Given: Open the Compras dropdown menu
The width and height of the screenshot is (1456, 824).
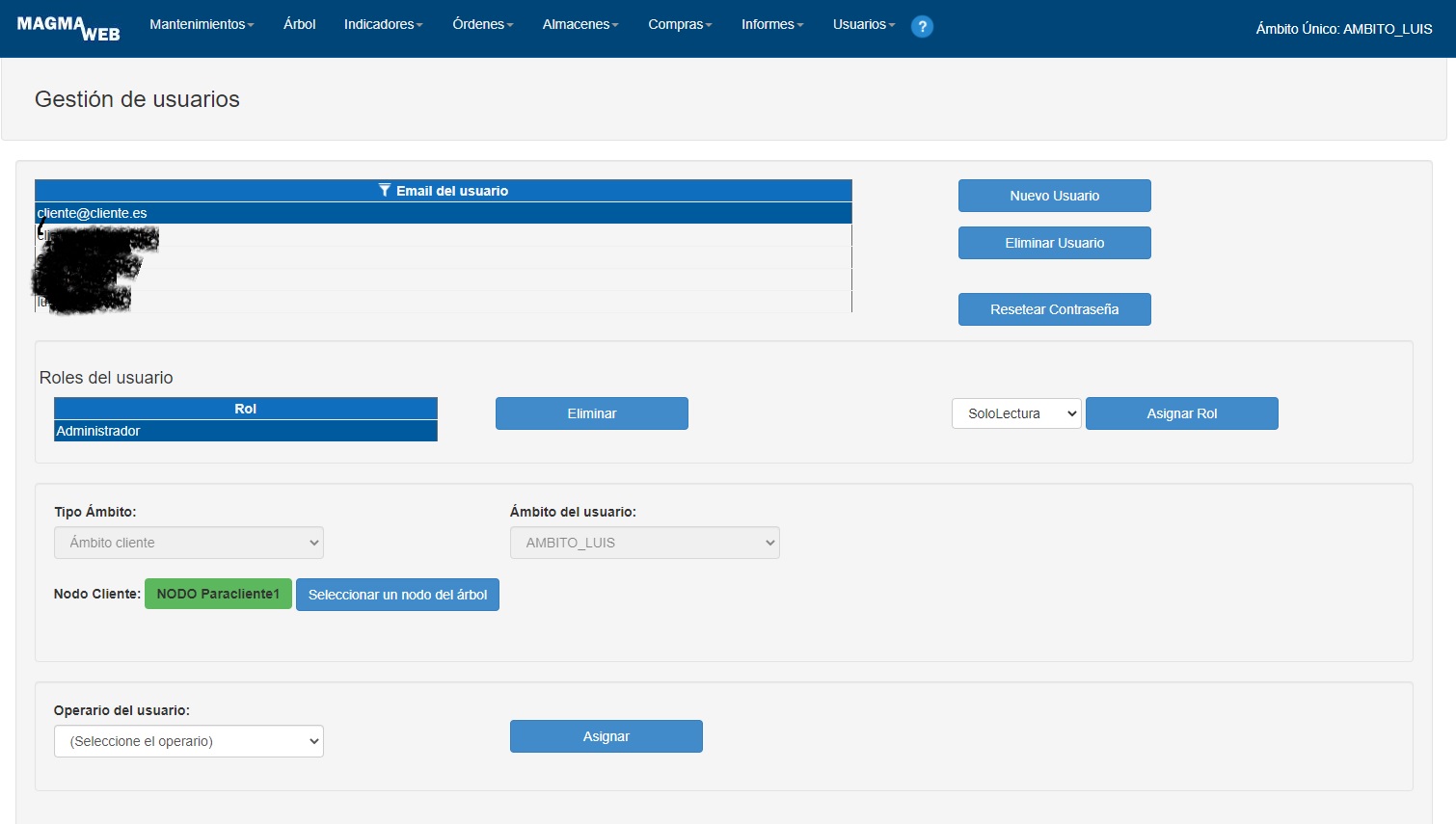Looking at the screenshot, I should tap(680, 25).
